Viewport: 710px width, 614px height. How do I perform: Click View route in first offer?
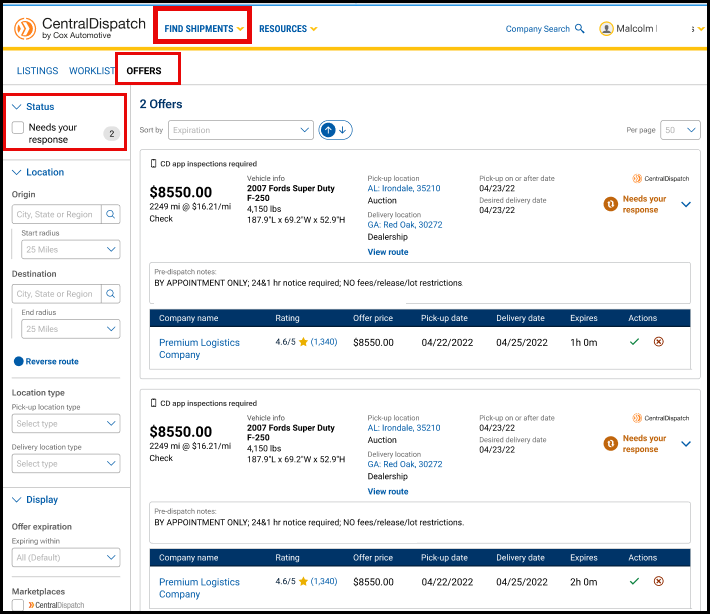click(x=388, y=252)
